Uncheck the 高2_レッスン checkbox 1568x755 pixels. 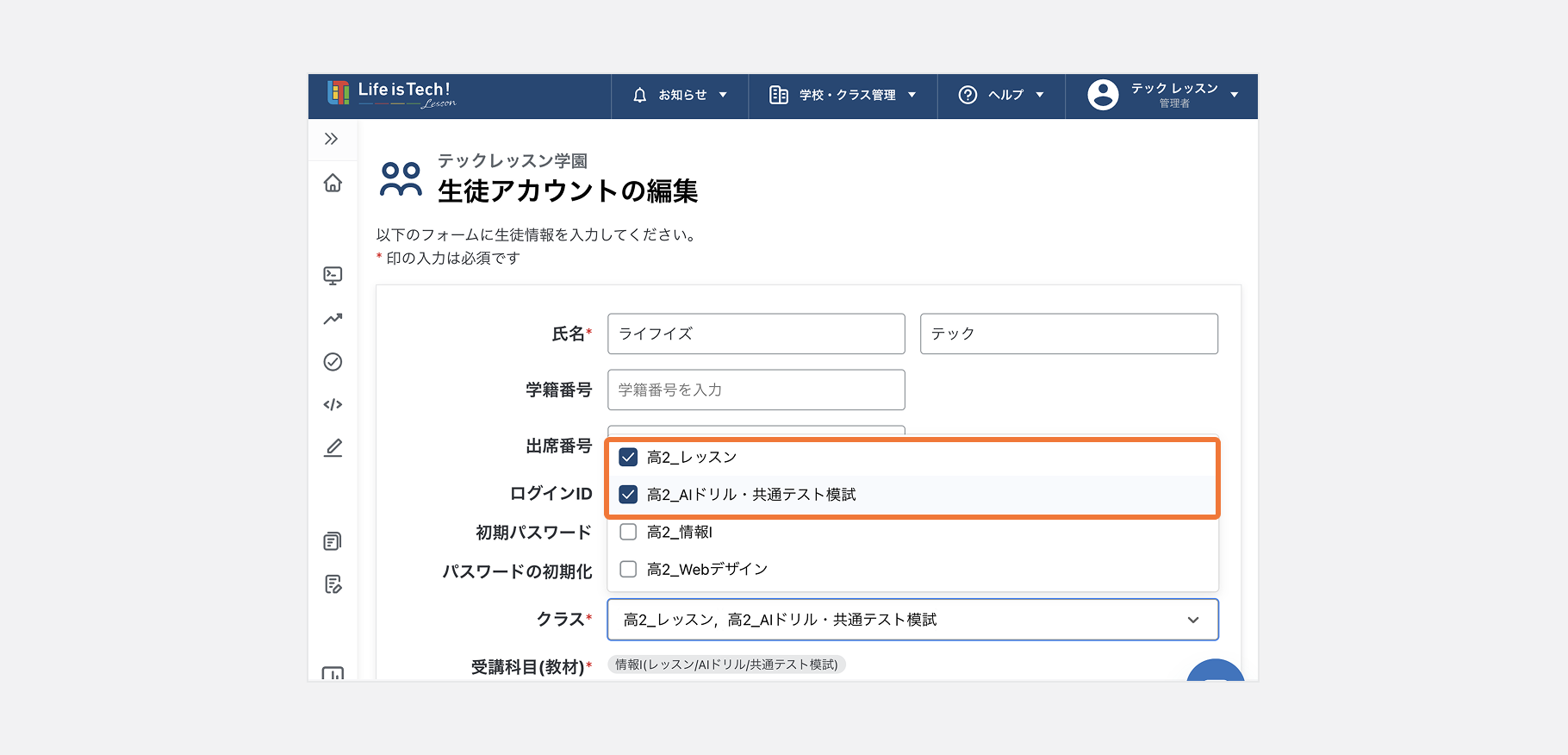click(628, 458)
